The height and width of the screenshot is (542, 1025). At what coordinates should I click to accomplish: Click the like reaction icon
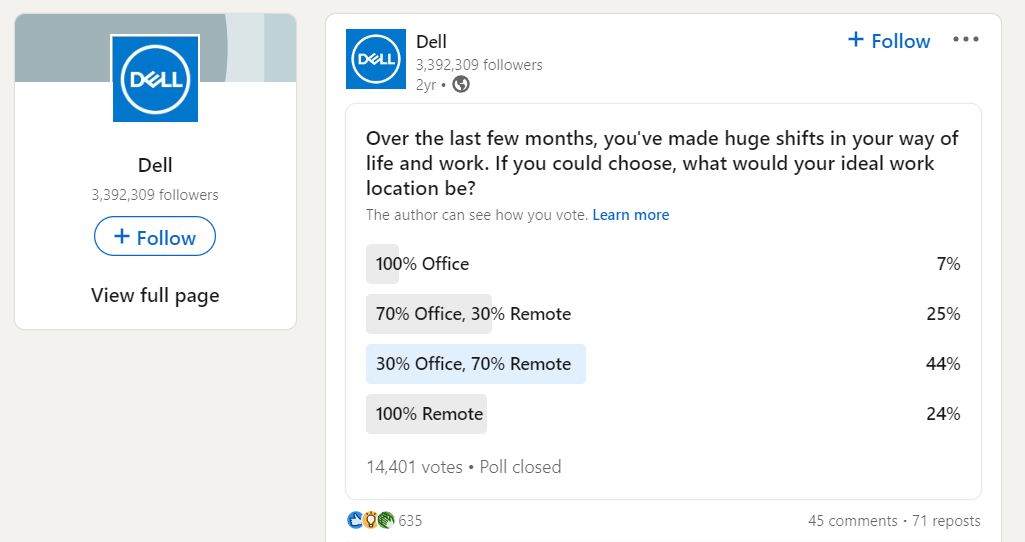click(x=355, y=520)
